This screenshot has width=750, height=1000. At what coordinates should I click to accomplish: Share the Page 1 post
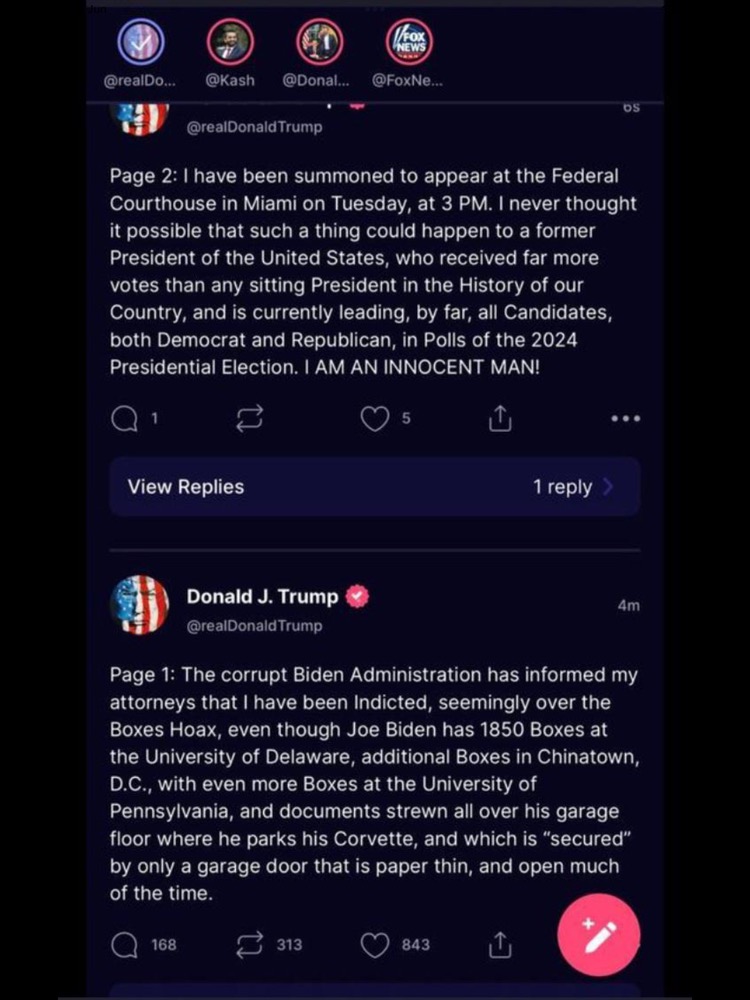point(500,944)
